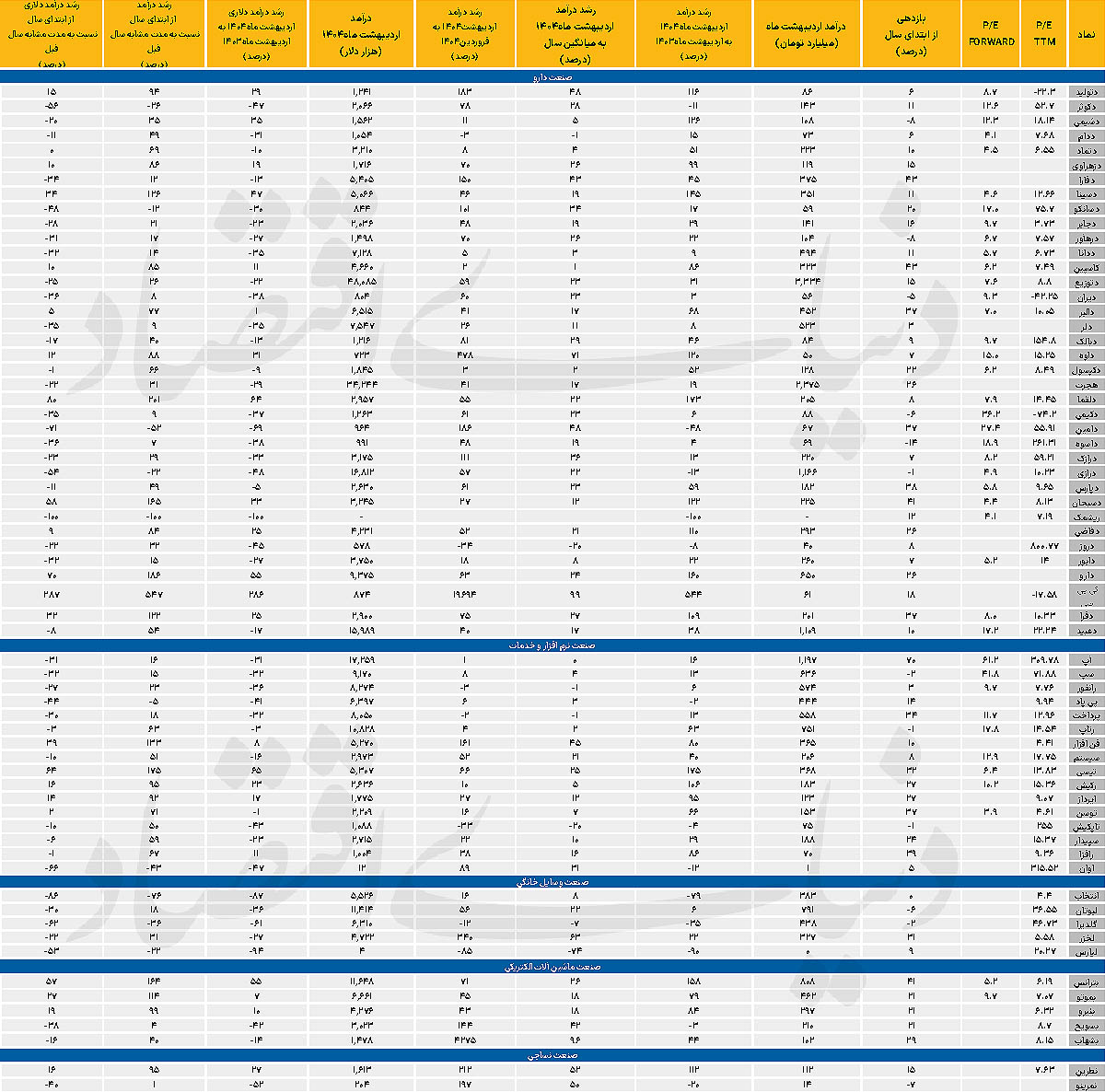The image size is (1105, 1092).
Task: Select the symbol 'دتوزیع'
Action: click(1086, 281)
